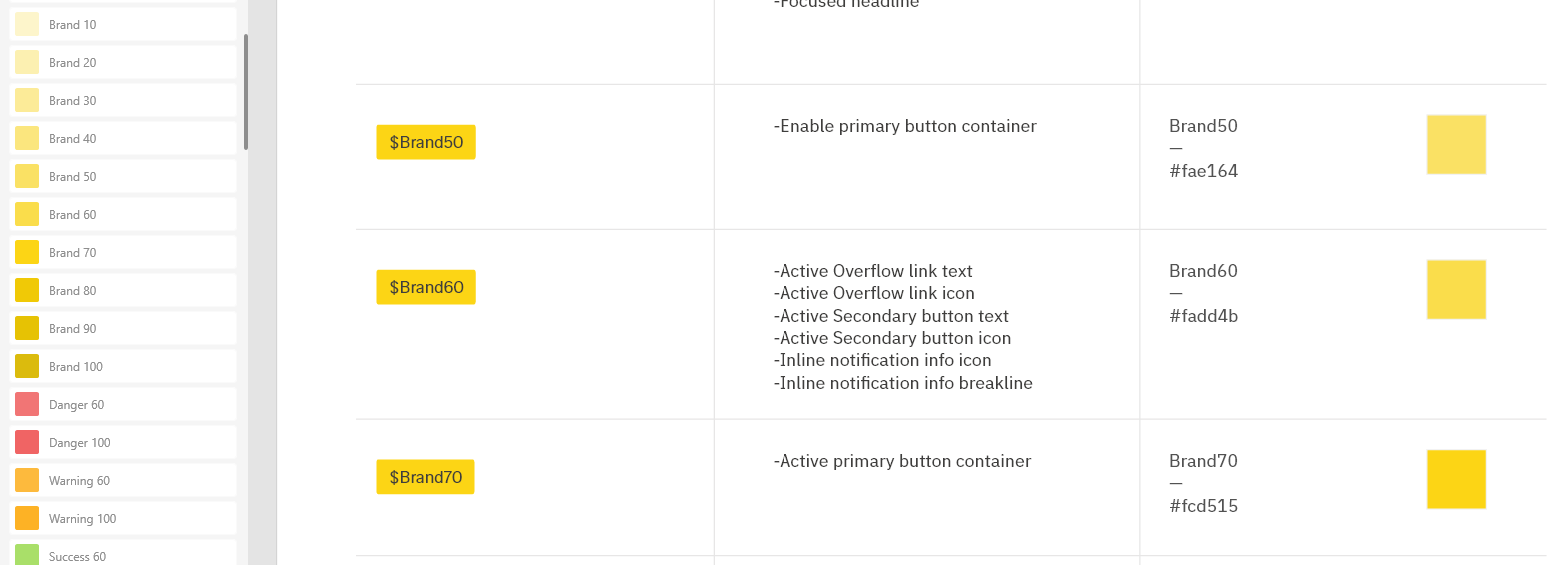This screenshot has height=565, width=1568.
Task: Select the Danger 60 red swatch
Action: pyautogui.click(x=122, y=405)
